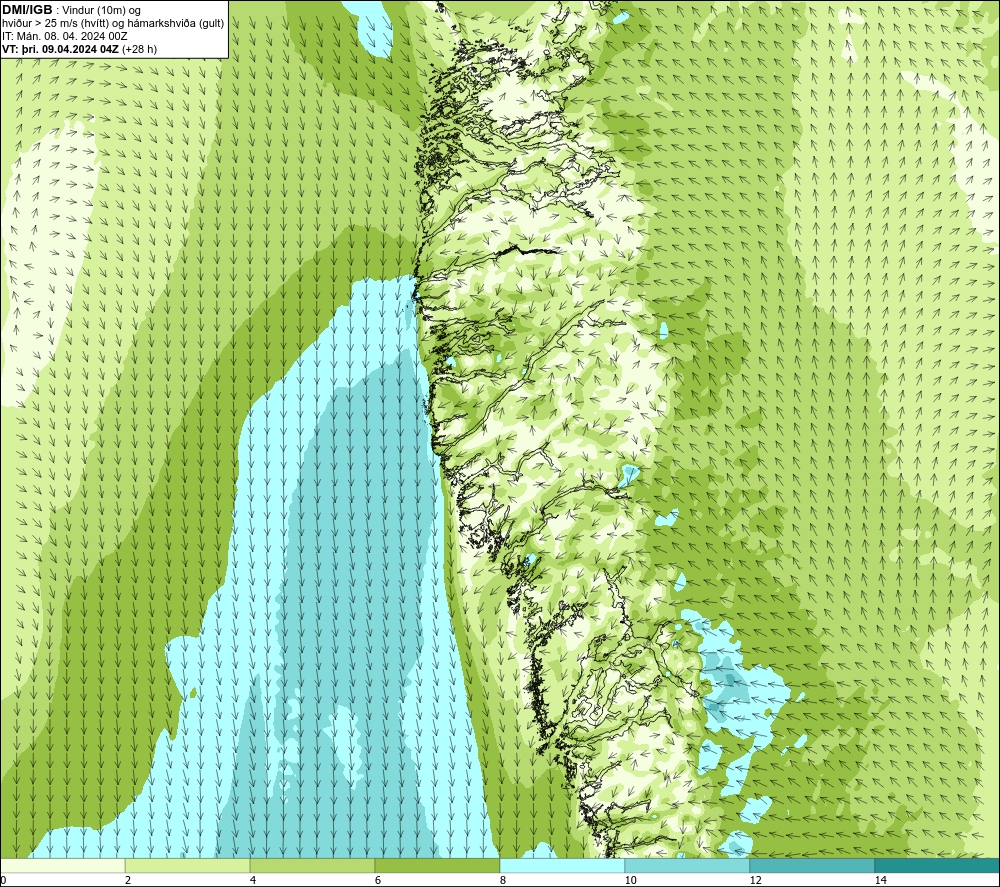This screenshot has height=887, width=1000.
Task: Click the 2–4 m/s light green legend swatch
Action: (188, 865)
